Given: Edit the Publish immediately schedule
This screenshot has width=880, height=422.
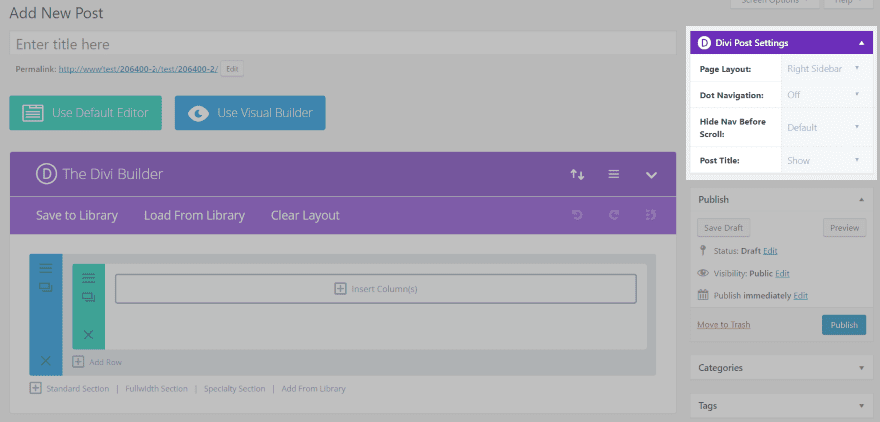Looking at the screenshot, I should coord(800,295).
